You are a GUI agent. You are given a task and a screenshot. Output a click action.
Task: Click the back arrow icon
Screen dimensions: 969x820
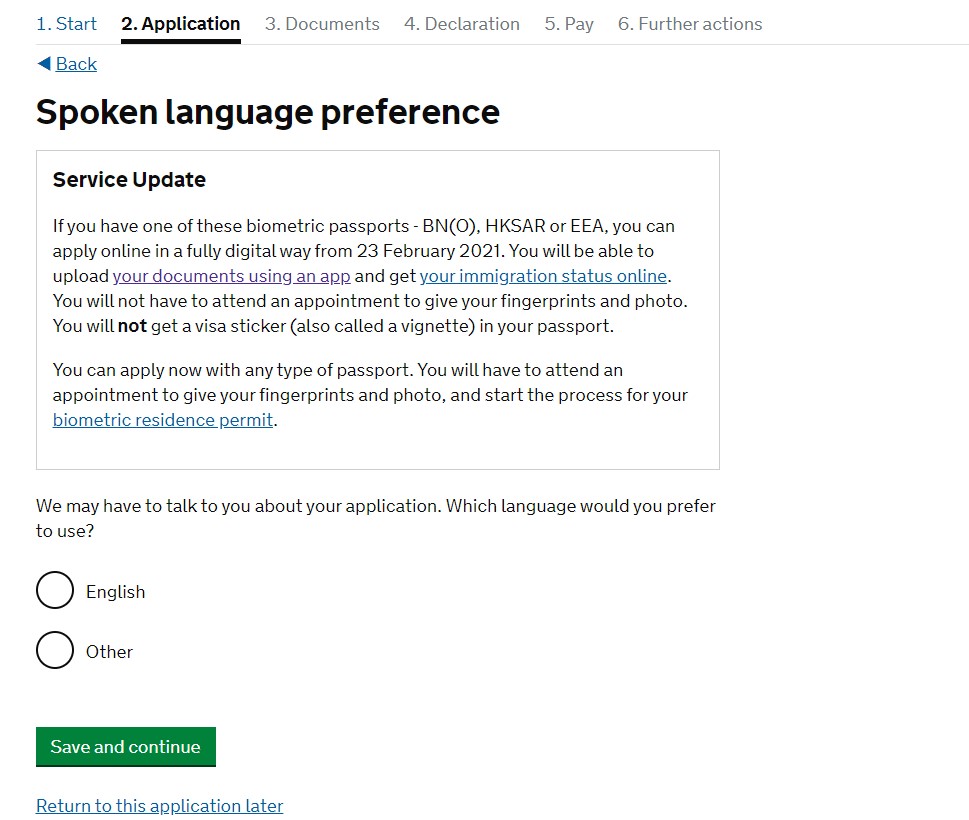tap(43, 64)
